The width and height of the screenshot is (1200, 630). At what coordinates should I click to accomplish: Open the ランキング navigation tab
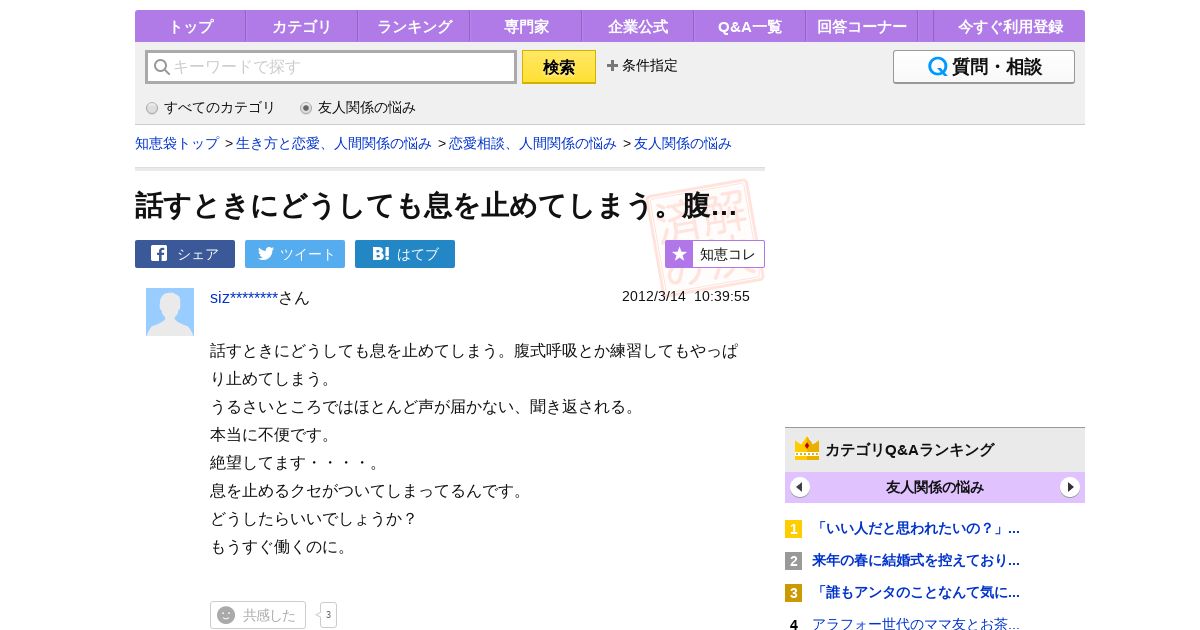(x=414, y=27)
